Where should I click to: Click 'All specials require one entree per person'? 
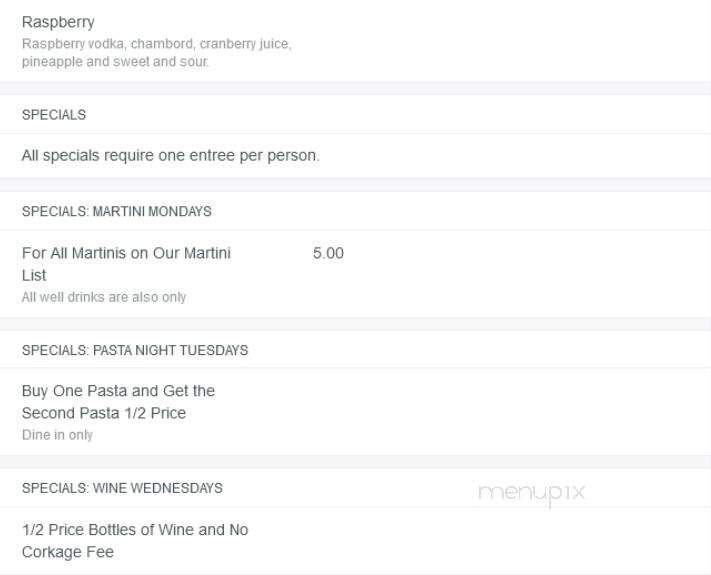[170, 156]
